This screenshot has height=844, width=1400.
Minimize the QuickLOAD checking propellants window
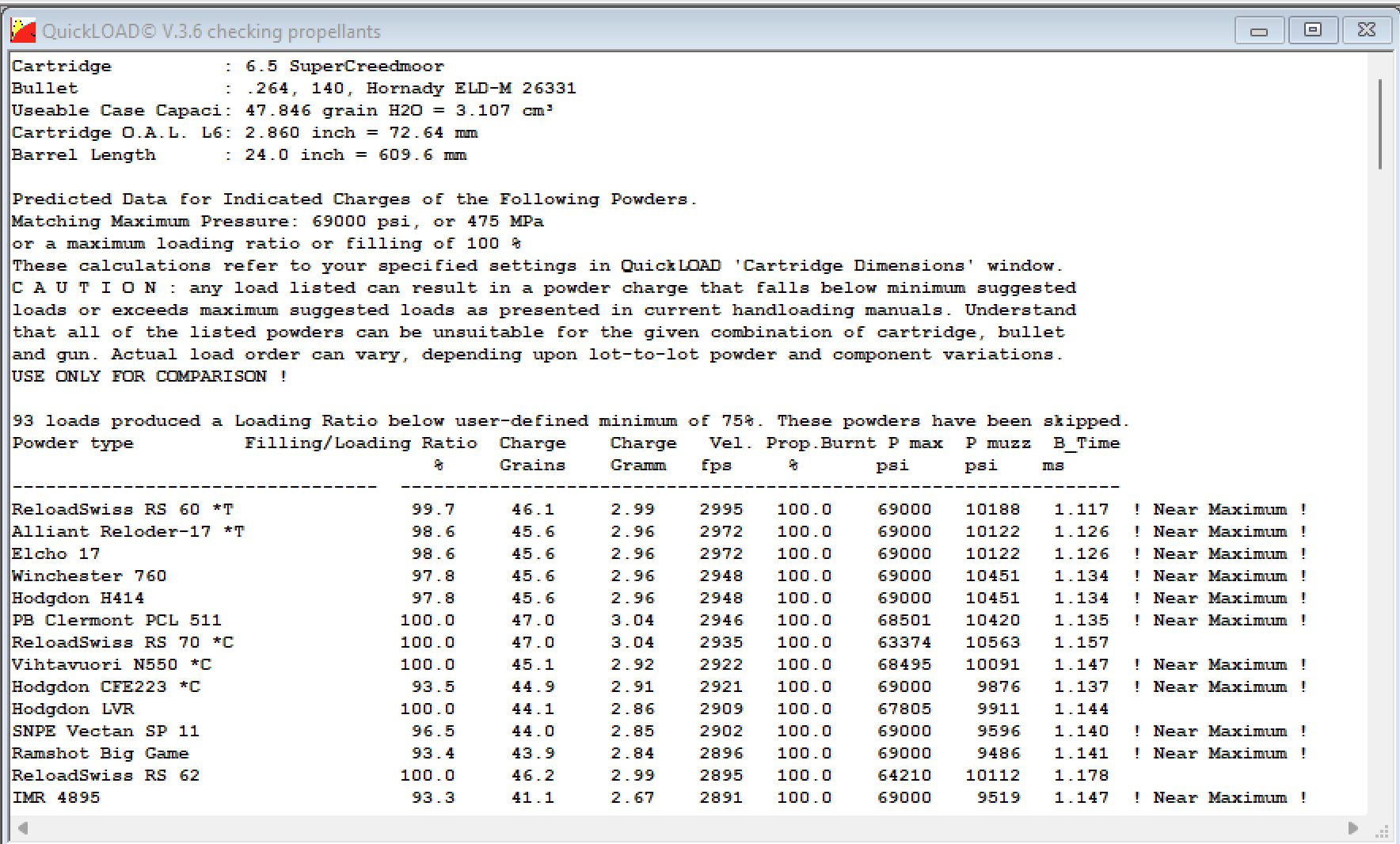click(x=1258, y=31)
